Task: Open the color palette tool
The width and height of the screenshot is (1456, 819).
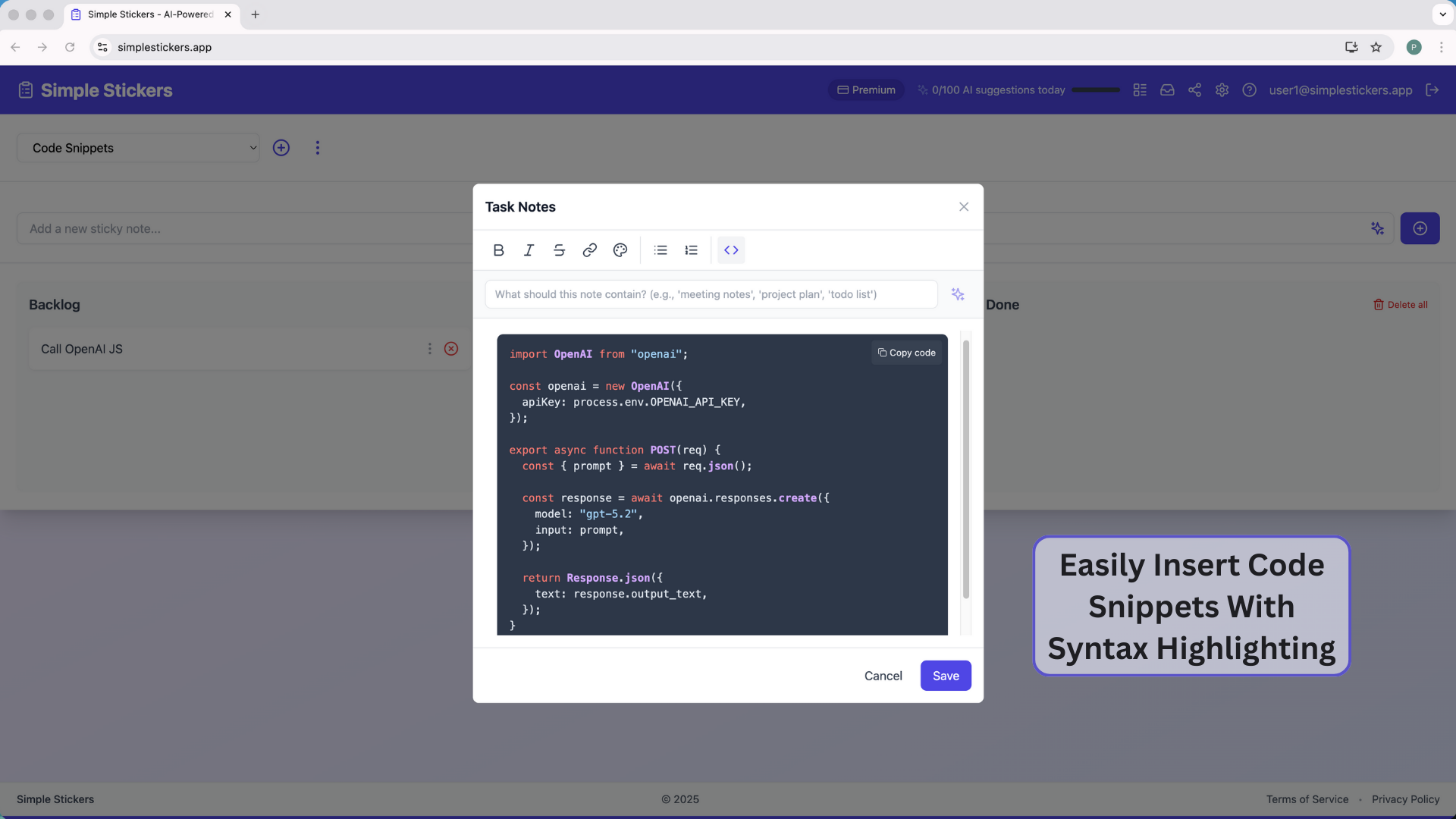Action: tap(620, 250)
